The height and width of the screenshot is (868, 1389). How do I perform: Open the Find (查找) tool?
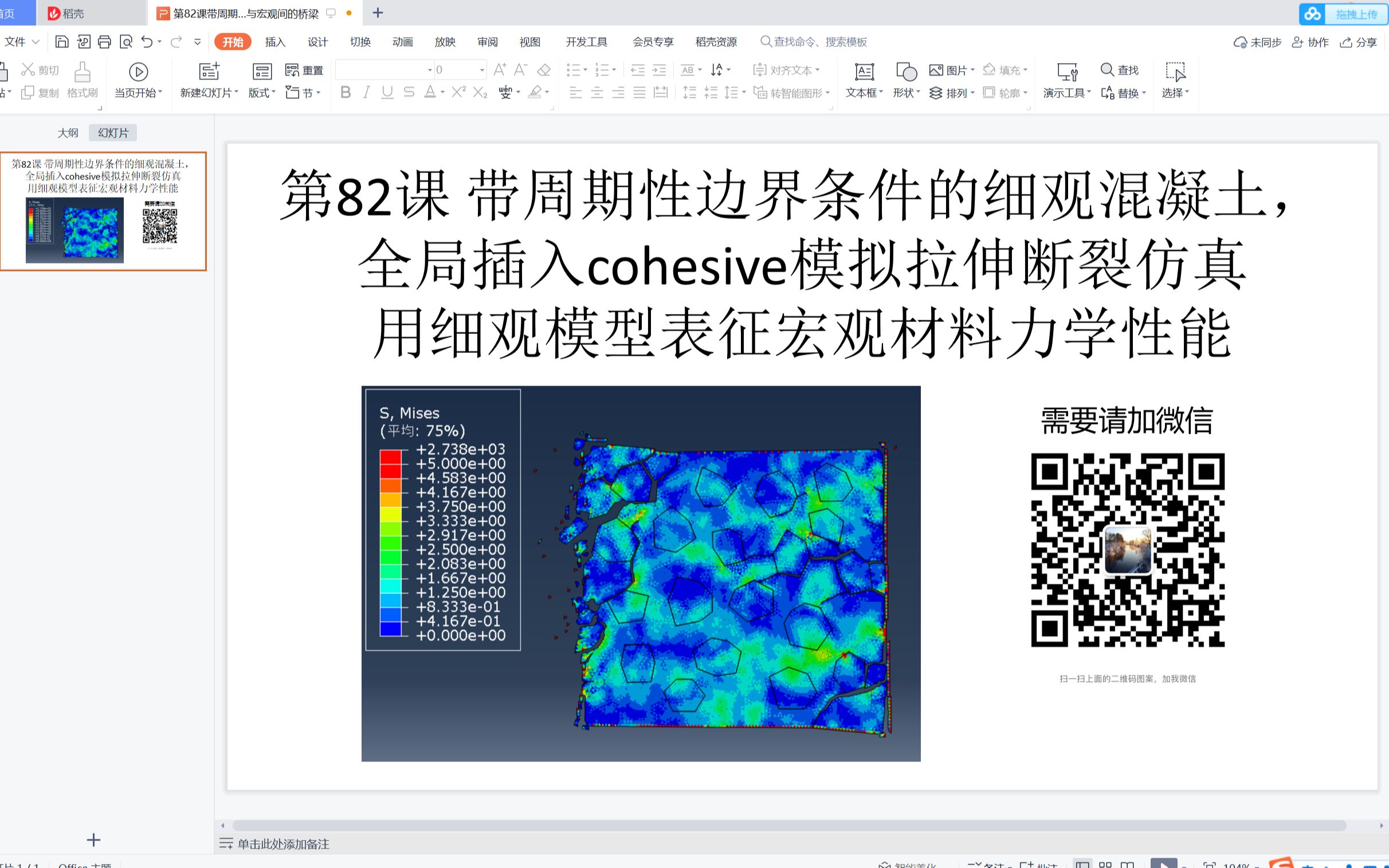pos(1119,70)
